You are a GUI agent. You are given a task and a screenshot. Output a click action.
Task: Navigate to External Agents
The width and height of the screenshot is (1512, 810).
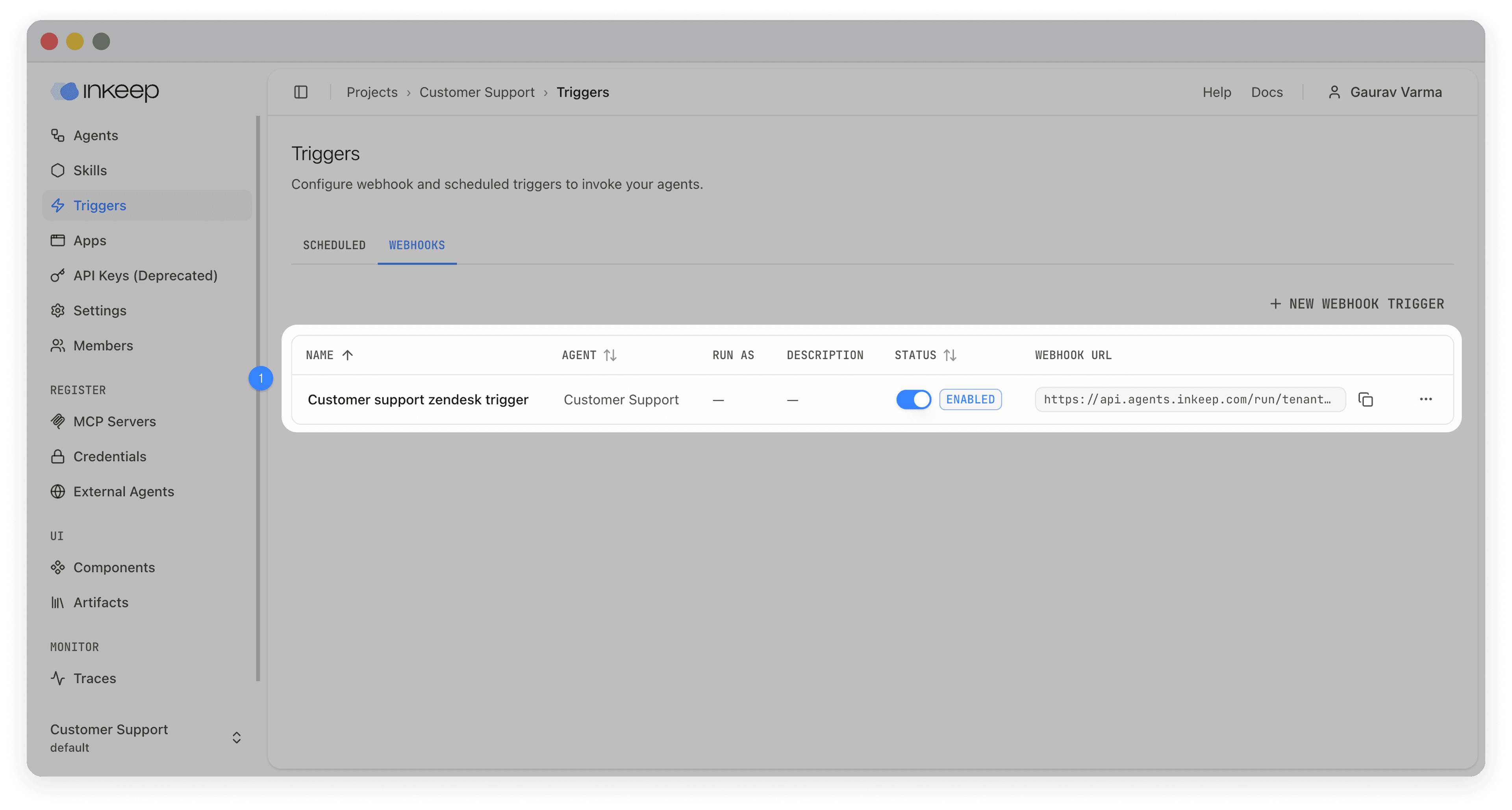click(x=123, y=492)
